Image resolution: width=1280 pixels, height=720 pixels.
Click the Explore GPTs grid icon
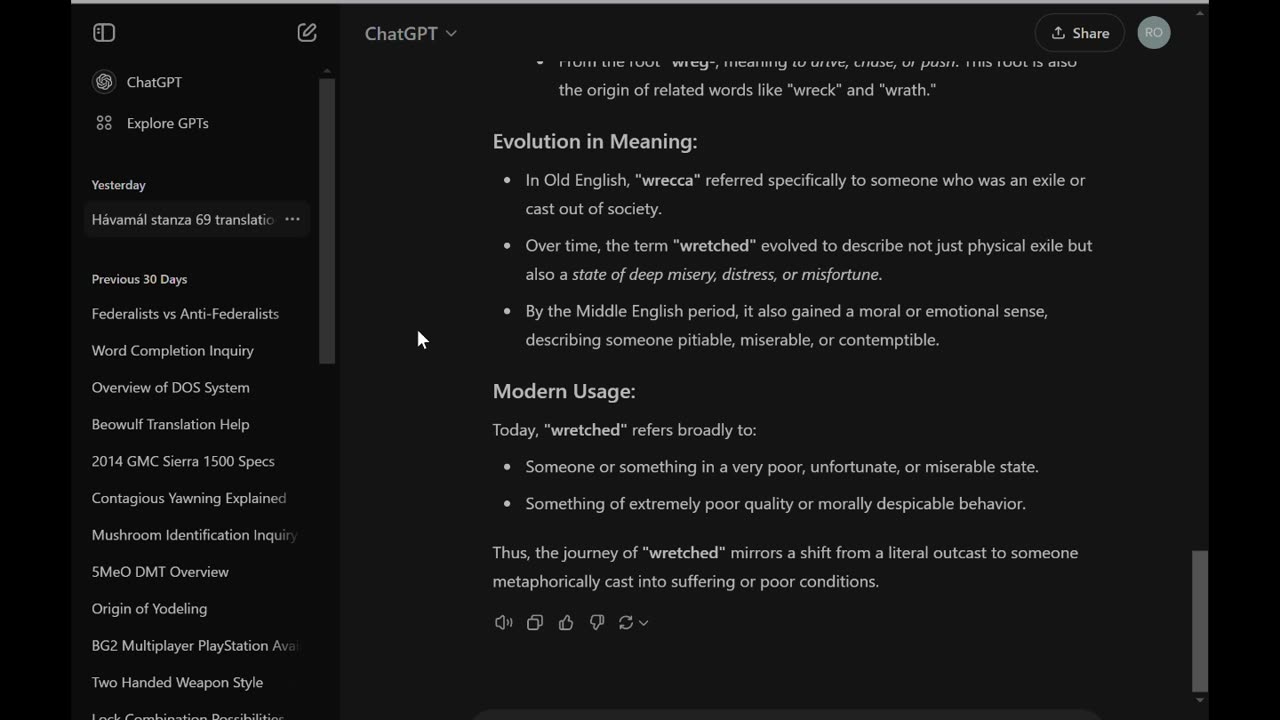[x=104, y=123]
